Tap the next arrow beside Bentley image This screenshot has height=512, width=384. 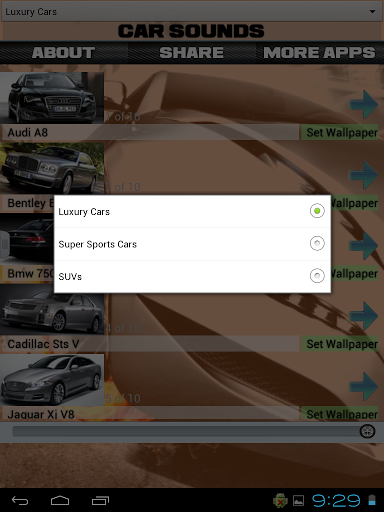(364, 175)
